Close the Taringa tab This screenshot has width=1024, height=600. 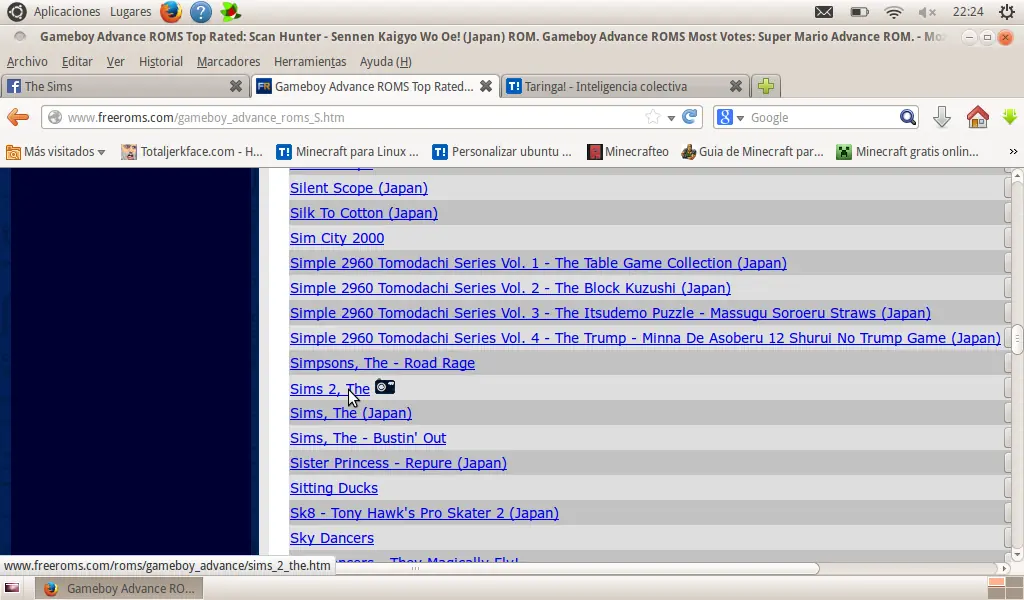(x=735, y=86)
